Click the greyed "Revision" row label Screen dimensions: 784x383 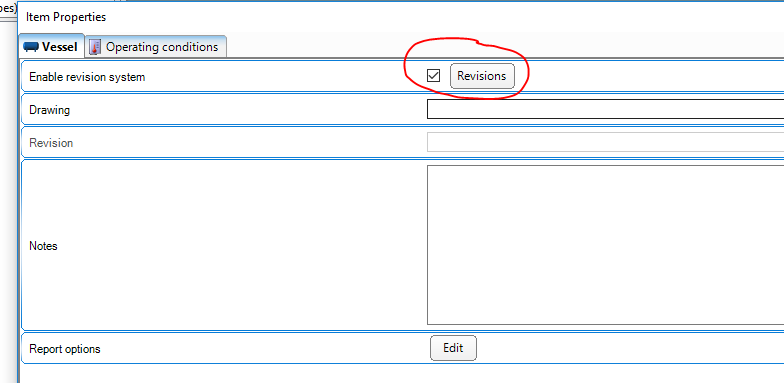(x=51, y=143)
